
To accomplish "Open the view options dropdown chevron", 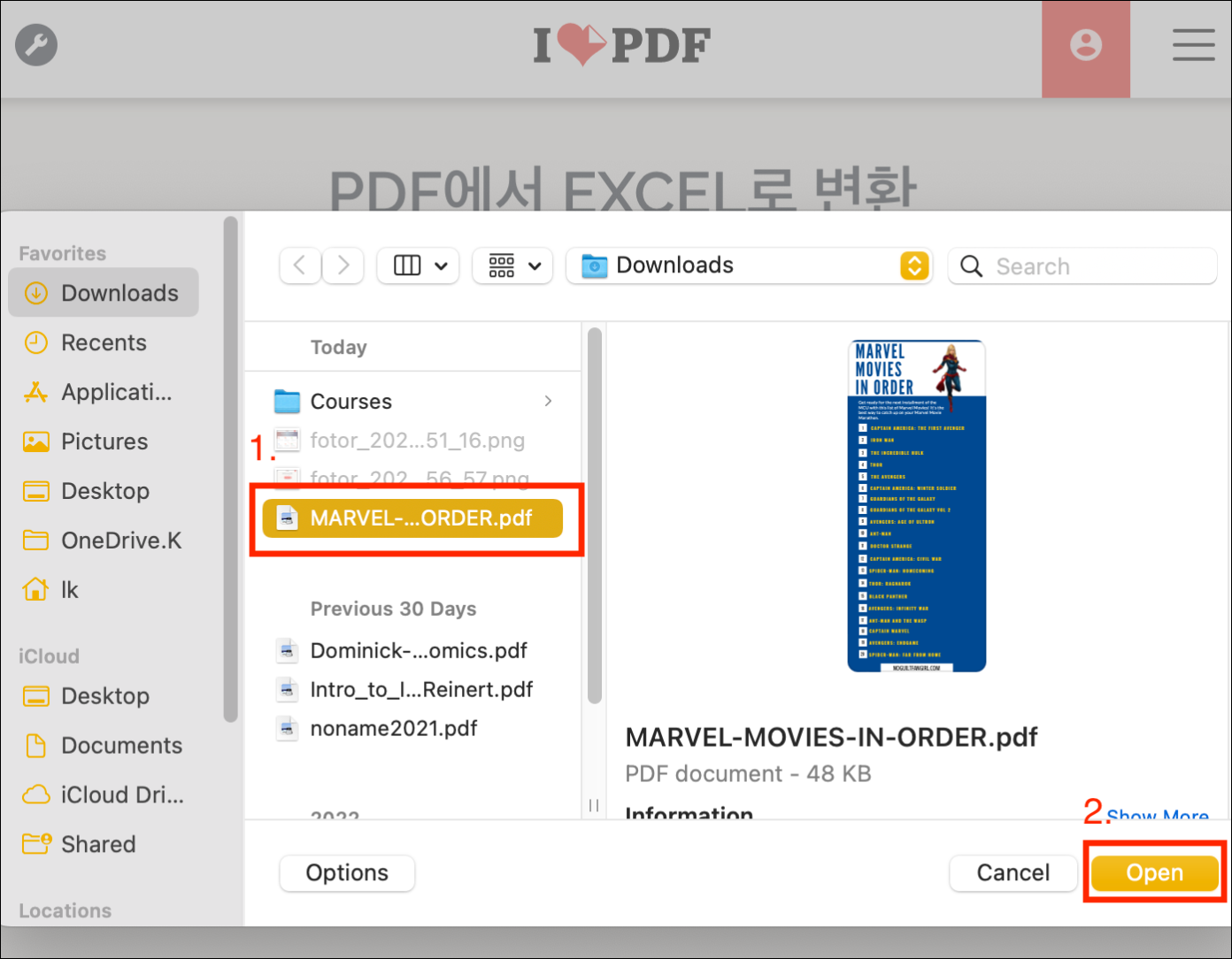I will [441, 265].
